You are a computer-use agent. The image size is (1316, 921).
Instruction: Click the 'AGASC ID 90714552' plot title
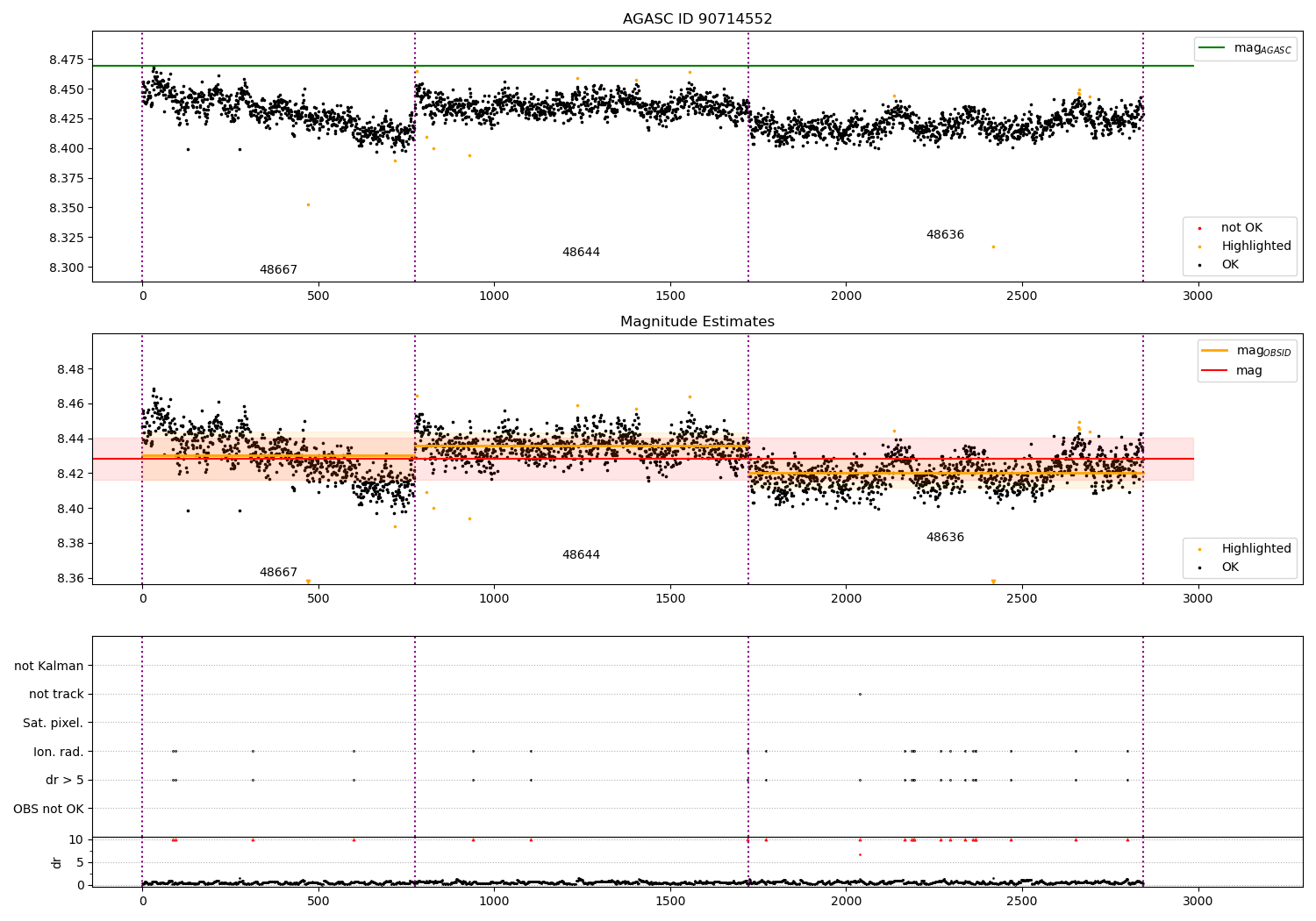pos(697,19)
